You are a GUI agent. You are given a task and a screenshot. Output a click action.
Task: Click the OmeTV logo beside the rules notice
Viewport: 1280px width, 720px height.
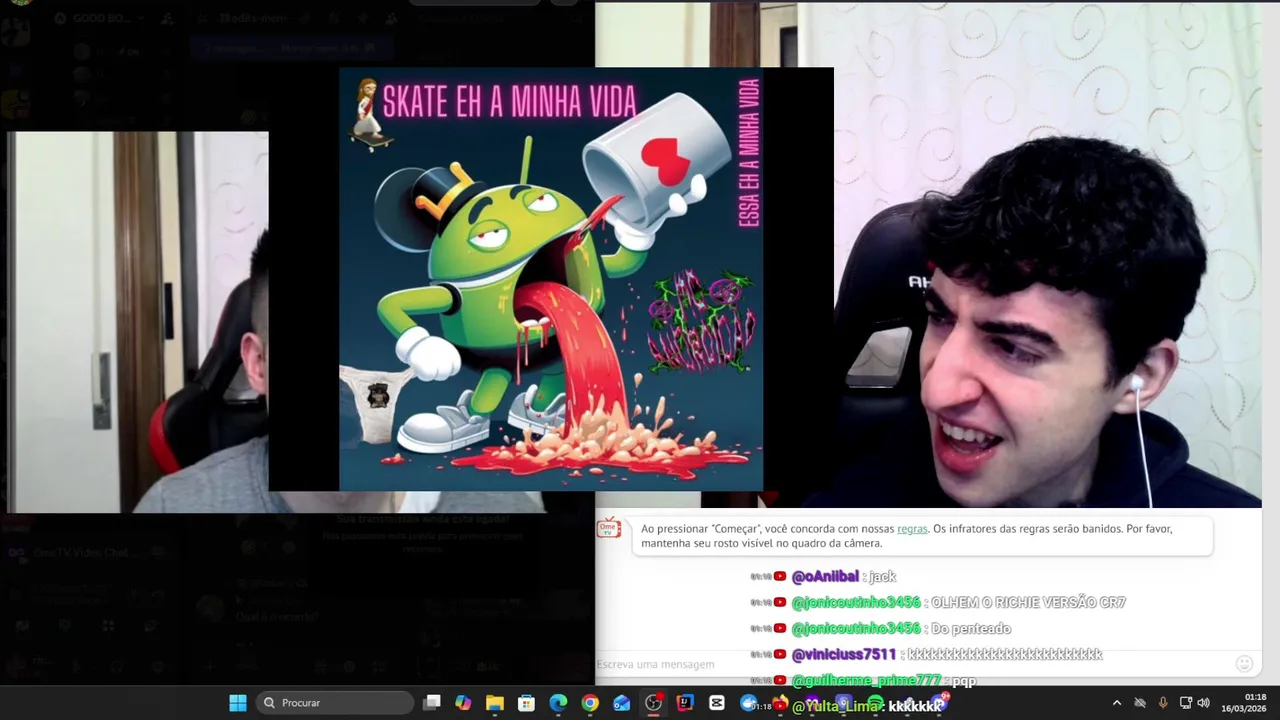609,529
